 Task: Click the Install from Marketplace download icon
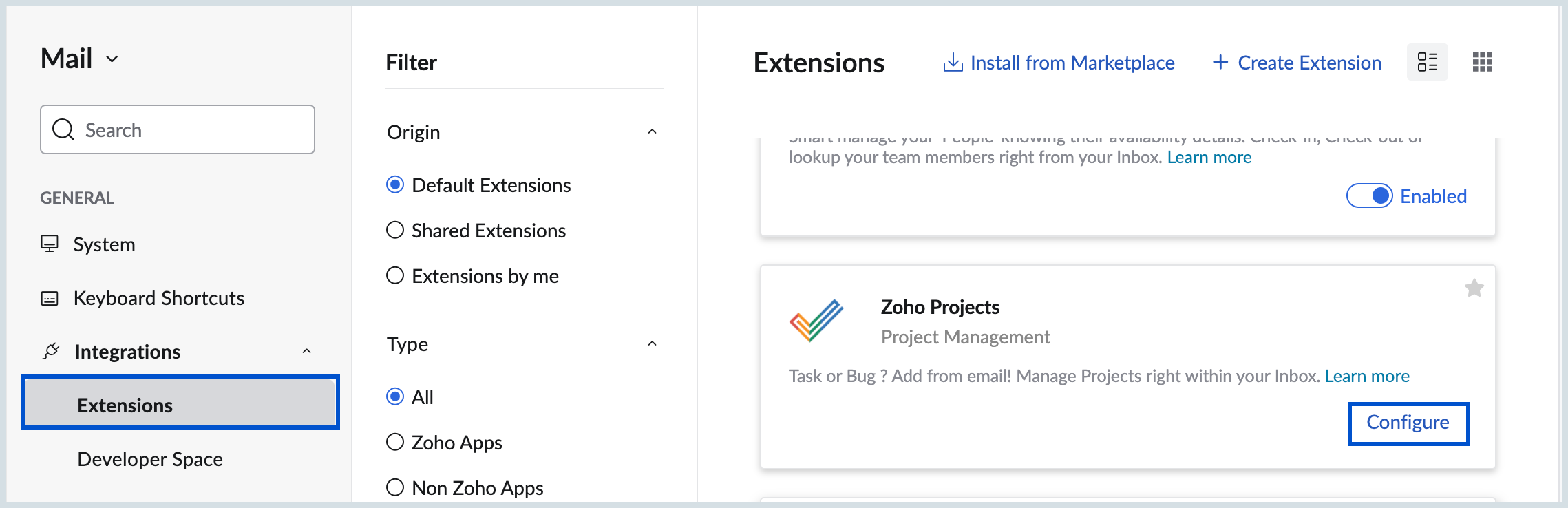click(953, 63)
